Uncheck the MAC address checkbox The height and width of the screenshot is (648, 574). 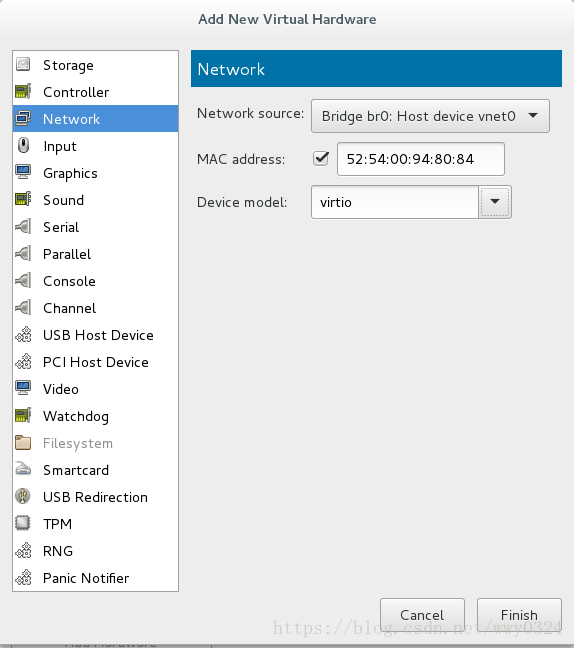point(321,158)
